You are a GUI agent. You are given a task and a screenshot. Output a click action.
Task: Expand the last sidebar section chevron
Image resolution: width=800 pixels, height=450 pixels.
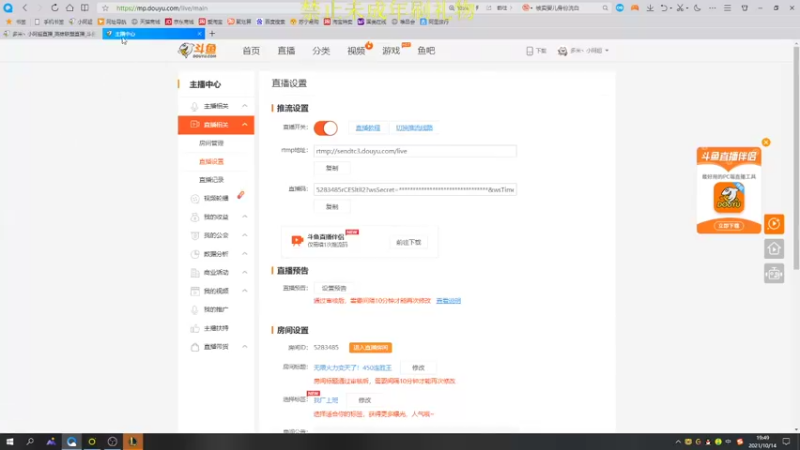click(x=245, y=347)
